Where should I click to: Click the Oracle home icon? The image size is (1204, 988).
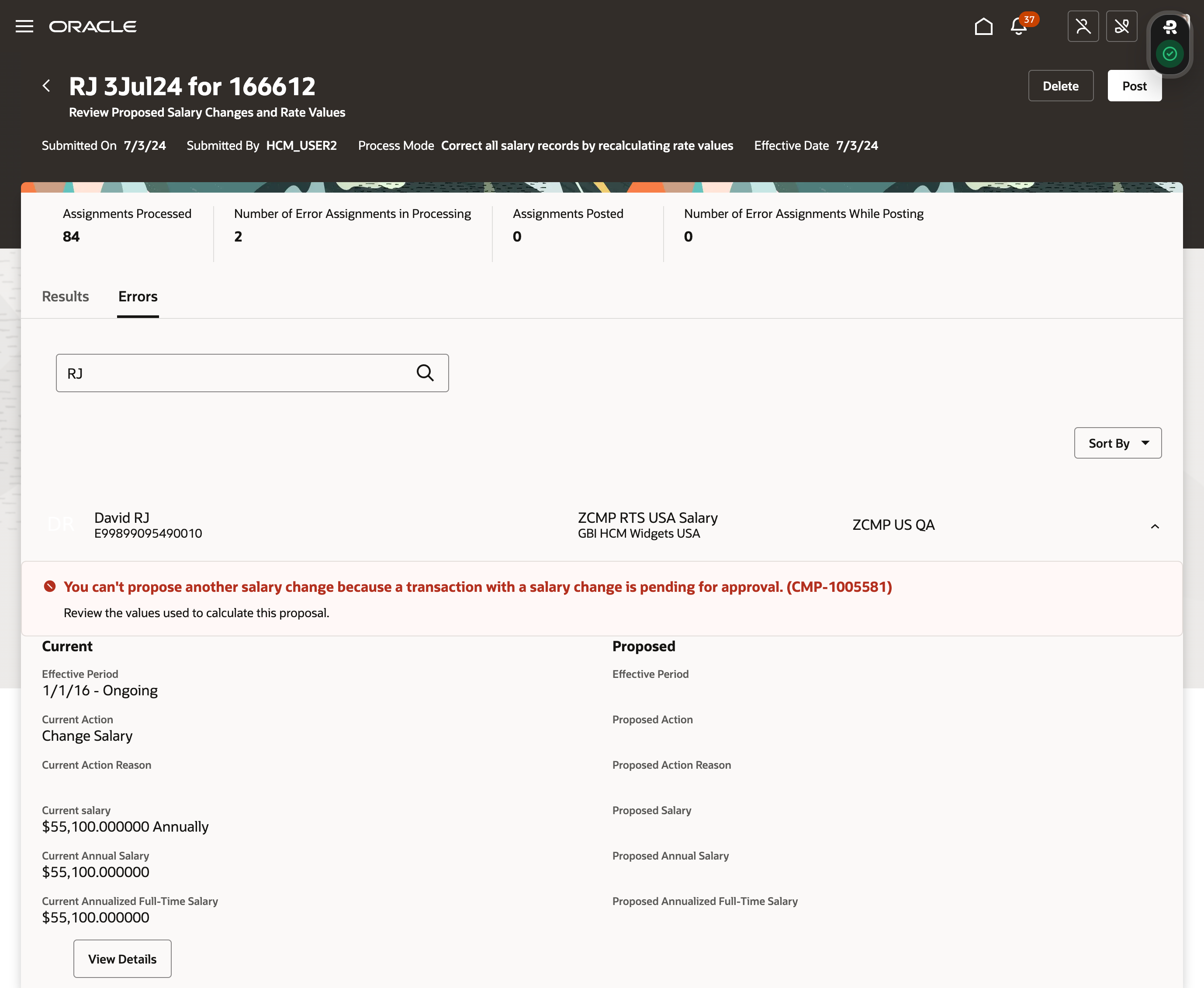click(983, 26)
